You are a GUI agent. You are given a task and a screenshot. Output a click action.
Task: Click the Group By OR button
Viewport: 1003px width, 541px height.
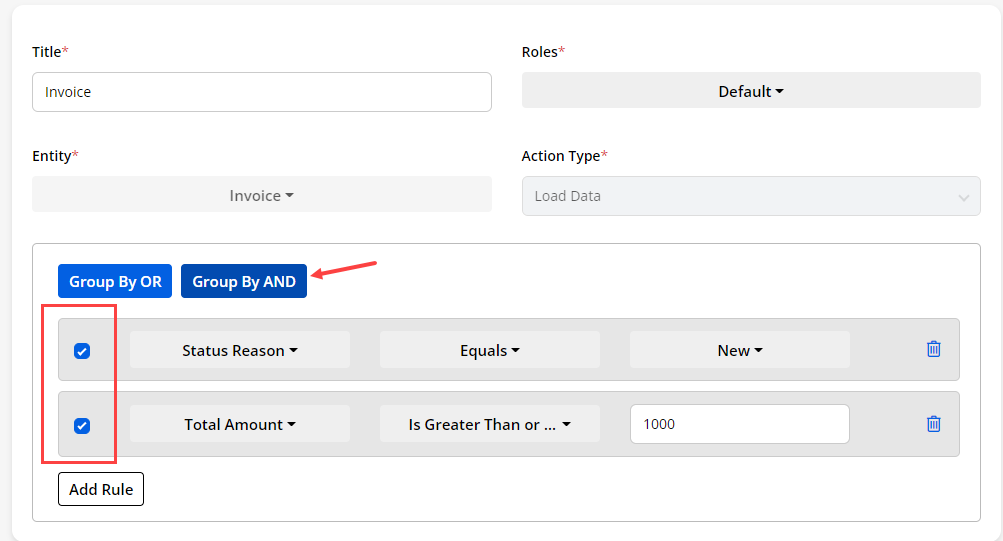click(x=115, y=281)
